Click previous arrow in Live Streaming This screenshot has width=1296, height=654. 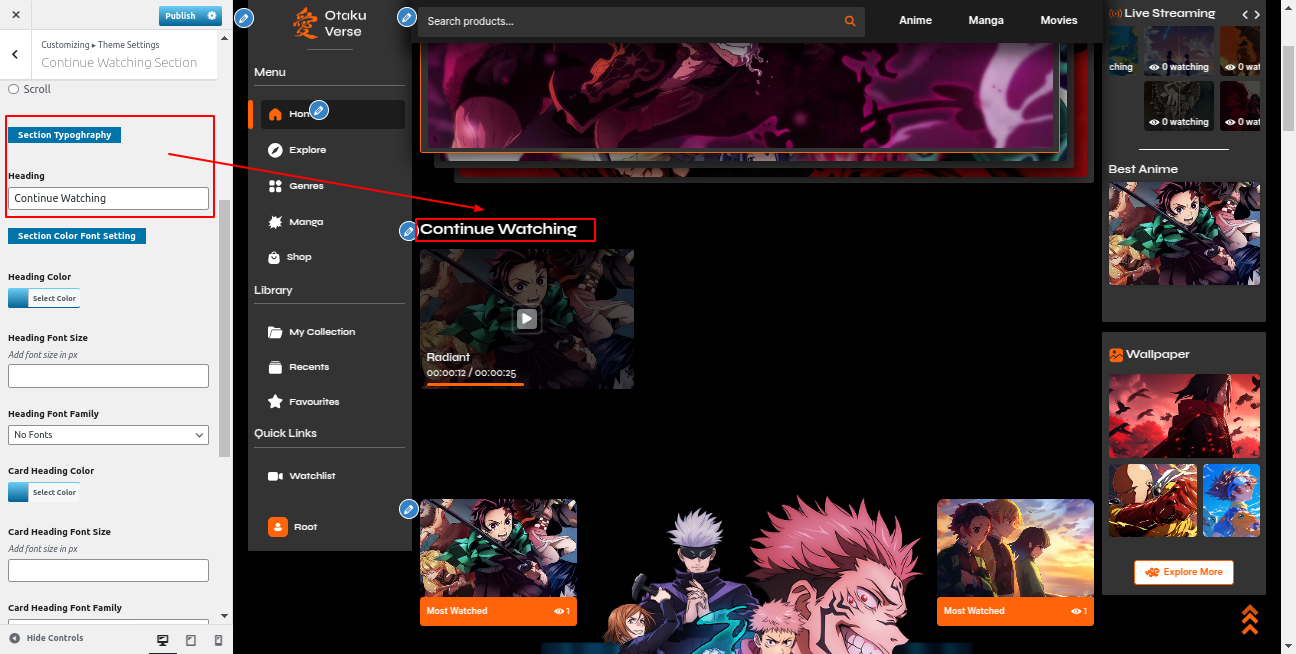1245,14
